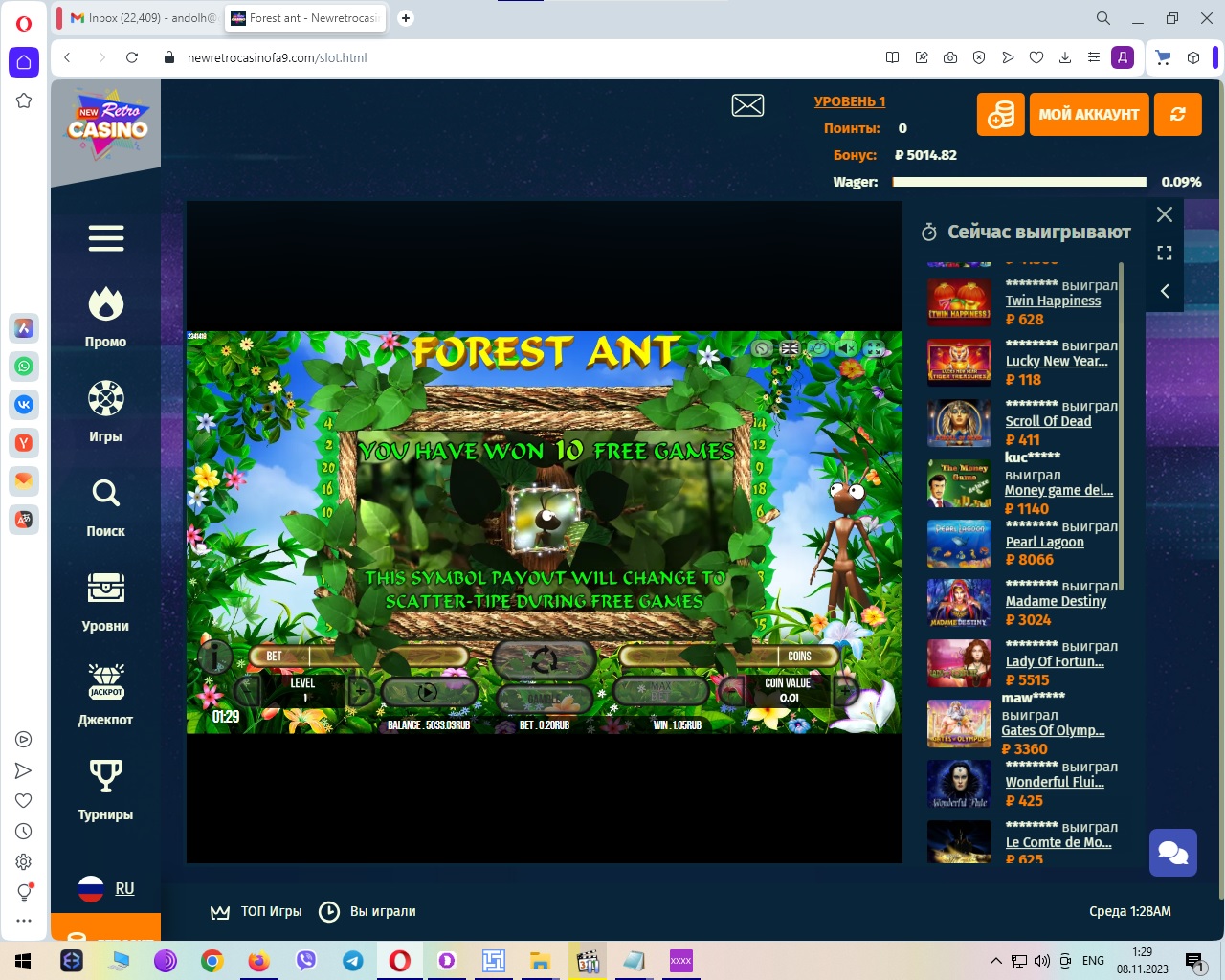Click the Wonderful Flute thumbnail

tap(959, 785)
